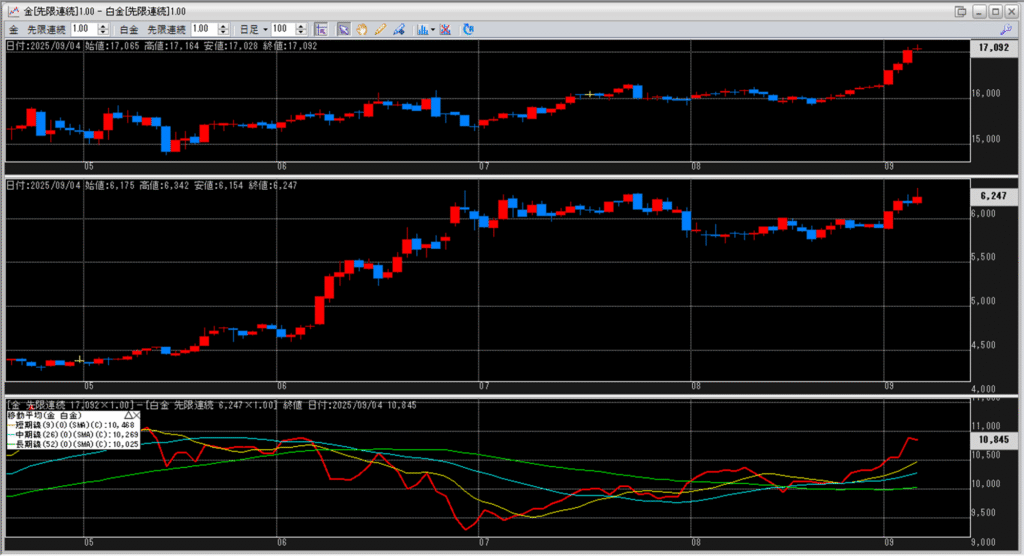This screenshot has width=1024, height=556.
Task: Click the 短期線 yellow moving average legend entry
Action: 70,424
